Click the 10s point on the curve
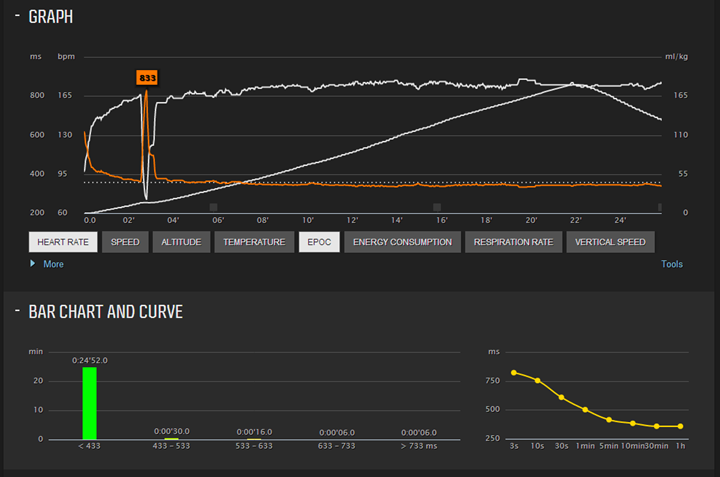This screenshot has width=720, height=477. click(x=538, y=381)
